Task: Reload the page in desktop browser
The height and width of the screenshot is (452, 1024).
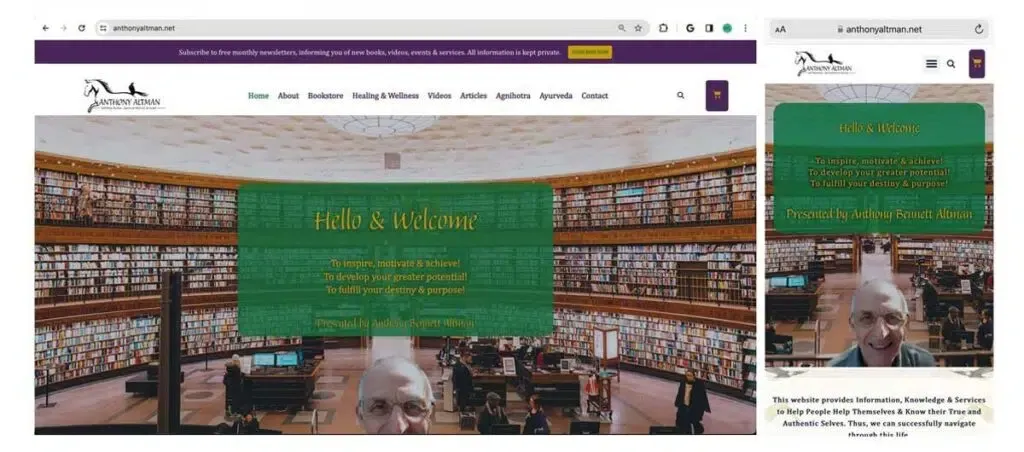Action: [x=82, y=28]
